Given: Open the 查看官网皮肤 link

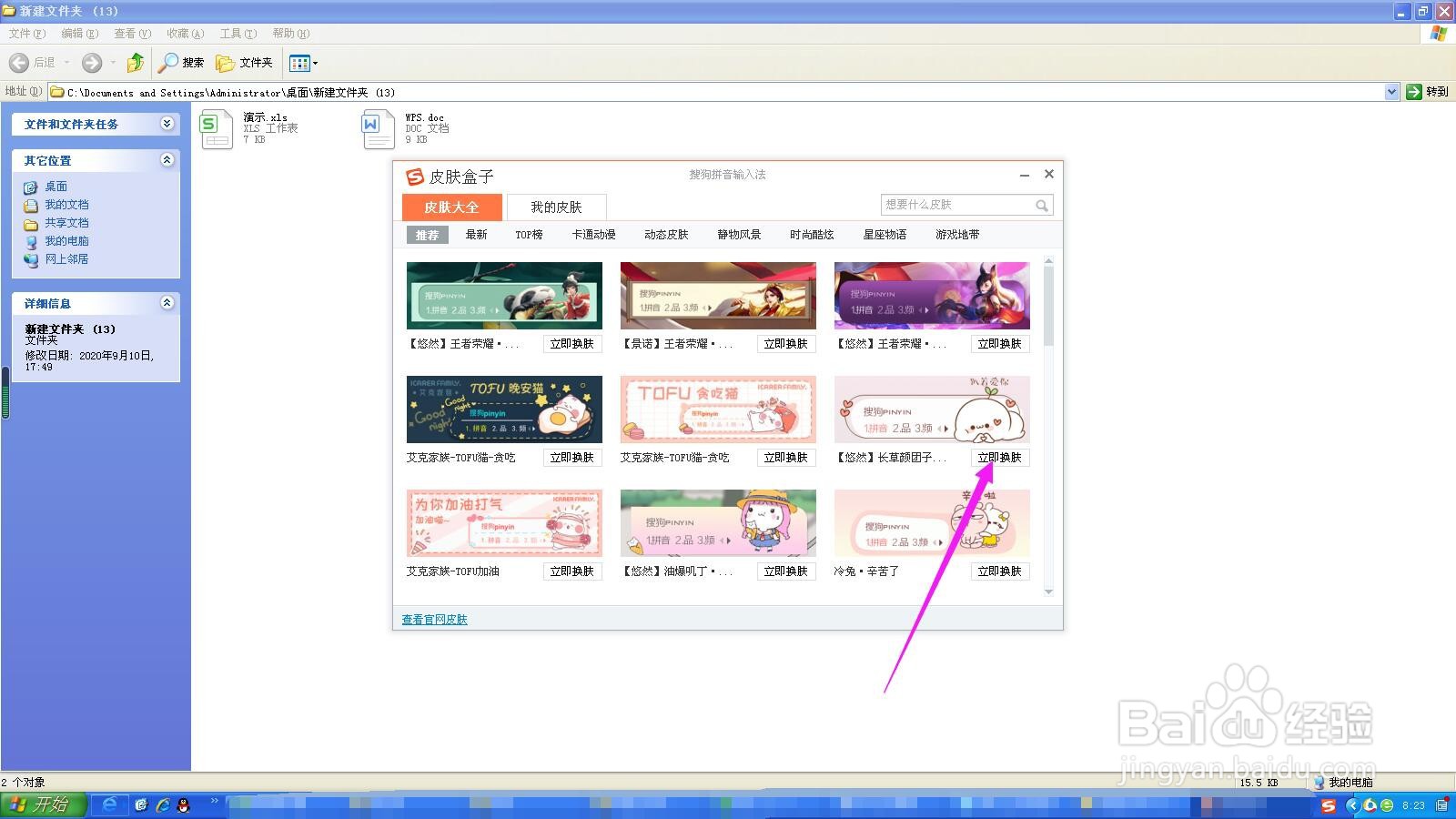Looking at the screenshot, I should [435, 620].
